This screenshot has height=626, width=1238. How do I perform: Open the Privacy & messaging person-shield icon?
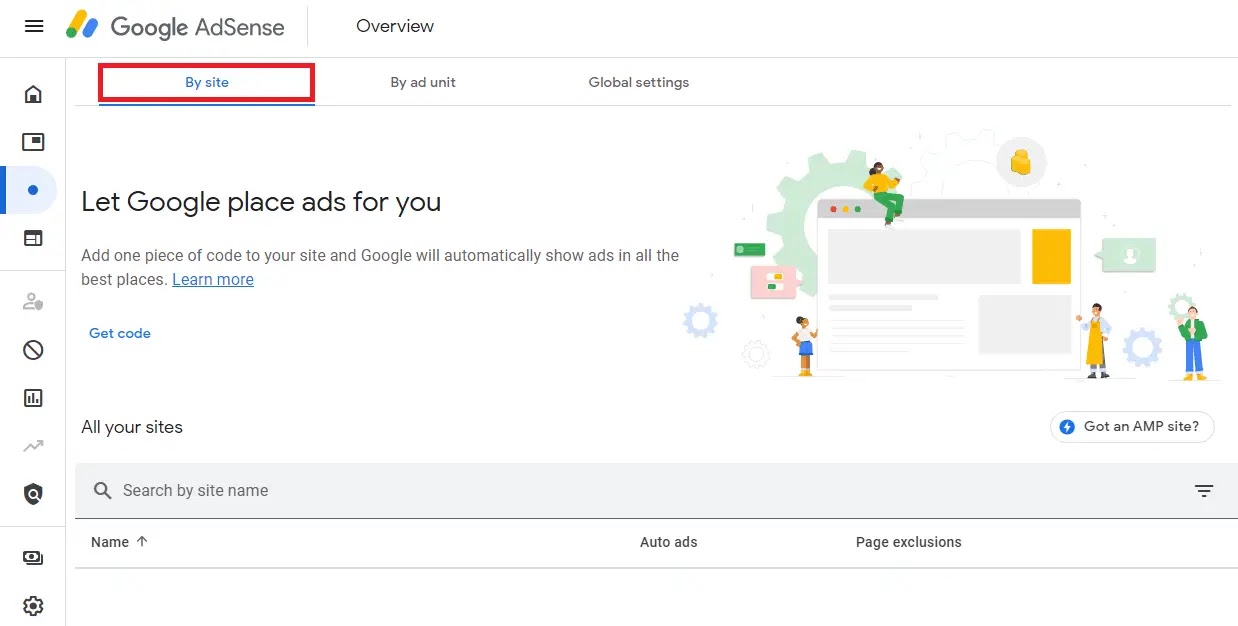[x=33, y=301]
